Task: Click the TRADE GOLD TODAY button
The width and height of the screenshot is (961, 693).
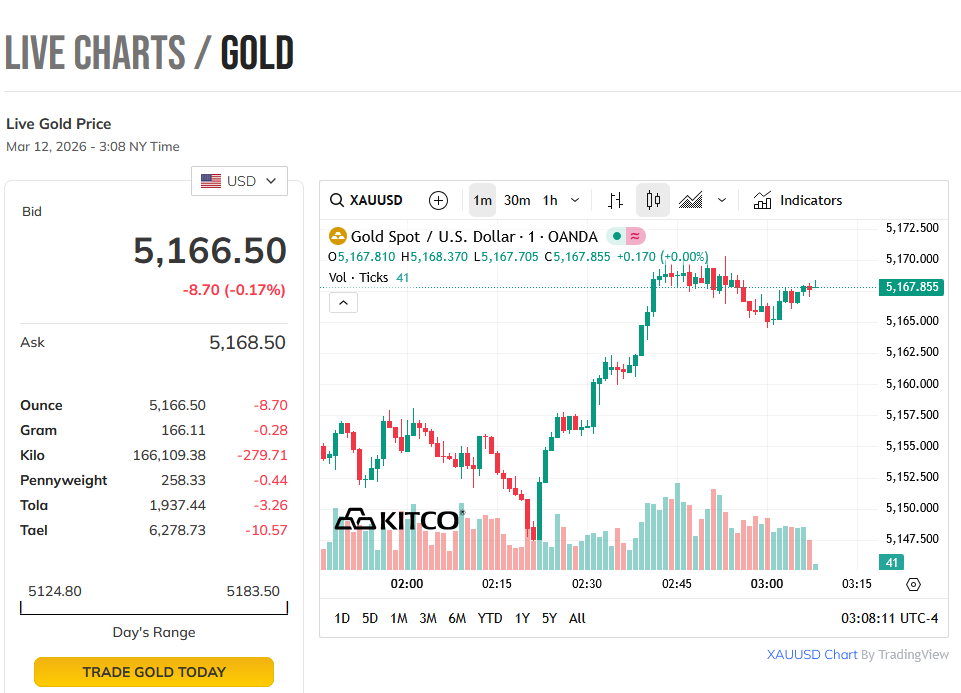Action: point(154,672)
